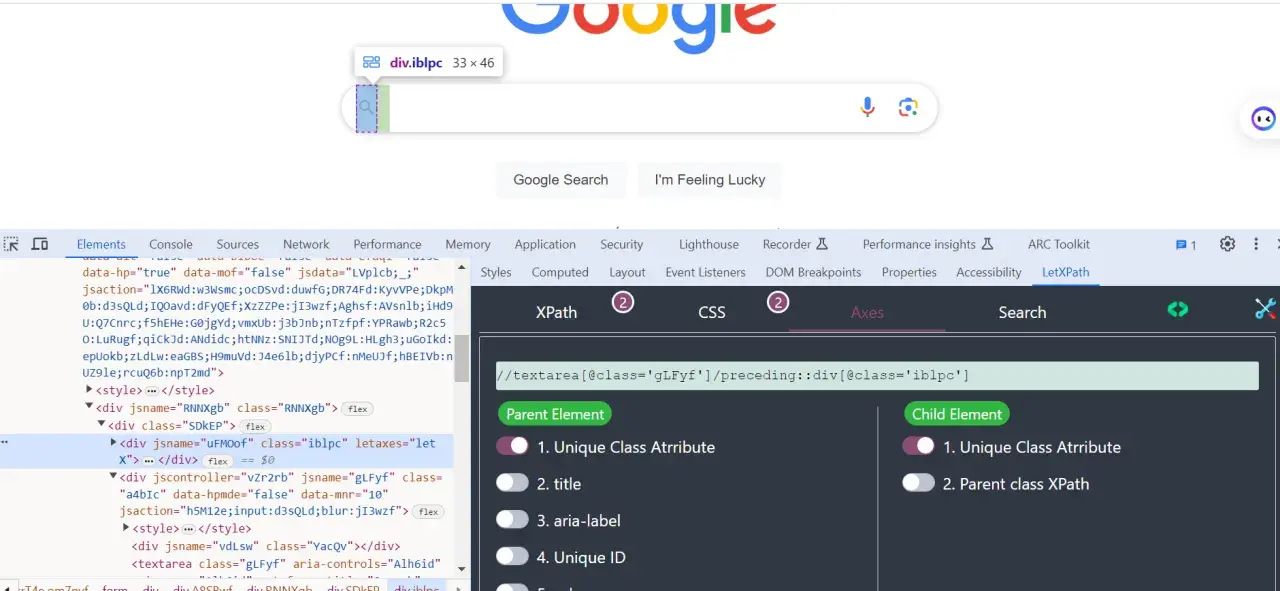The height and width of the screenshot is (591, 1280).
Task: Click div.SDkEP in the breadcrumb bar
Action: point(353,587)
